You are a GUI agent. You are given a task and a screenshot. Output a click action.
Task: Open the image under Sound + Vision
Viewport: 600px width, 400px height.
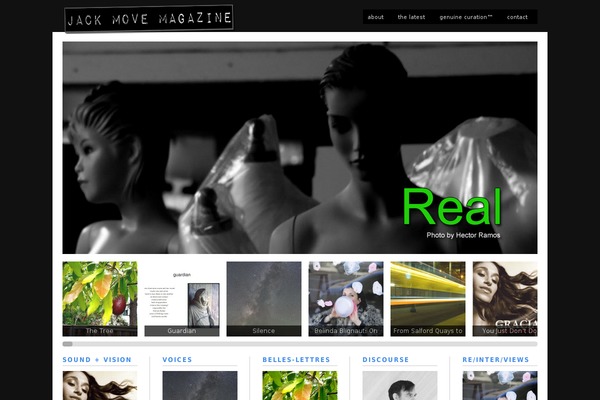[100, 385]
